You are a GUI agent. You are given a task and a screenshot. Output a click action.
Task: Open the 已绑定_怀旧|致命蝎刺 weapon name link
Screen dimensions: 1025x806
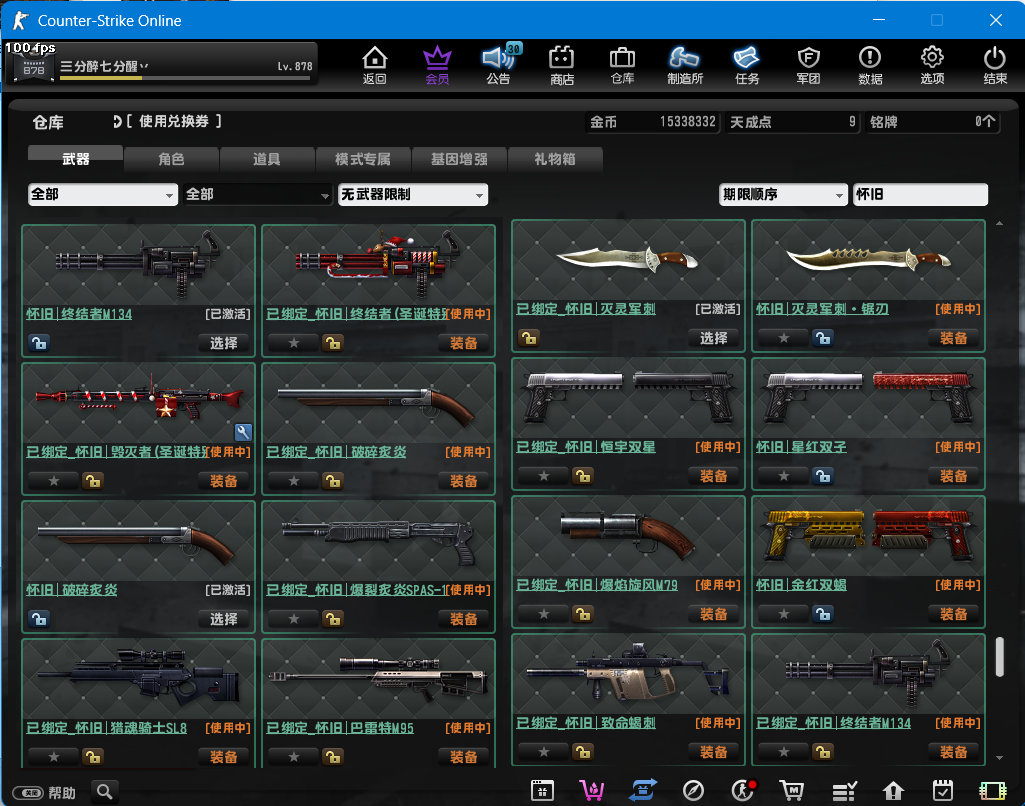[586, 723]
